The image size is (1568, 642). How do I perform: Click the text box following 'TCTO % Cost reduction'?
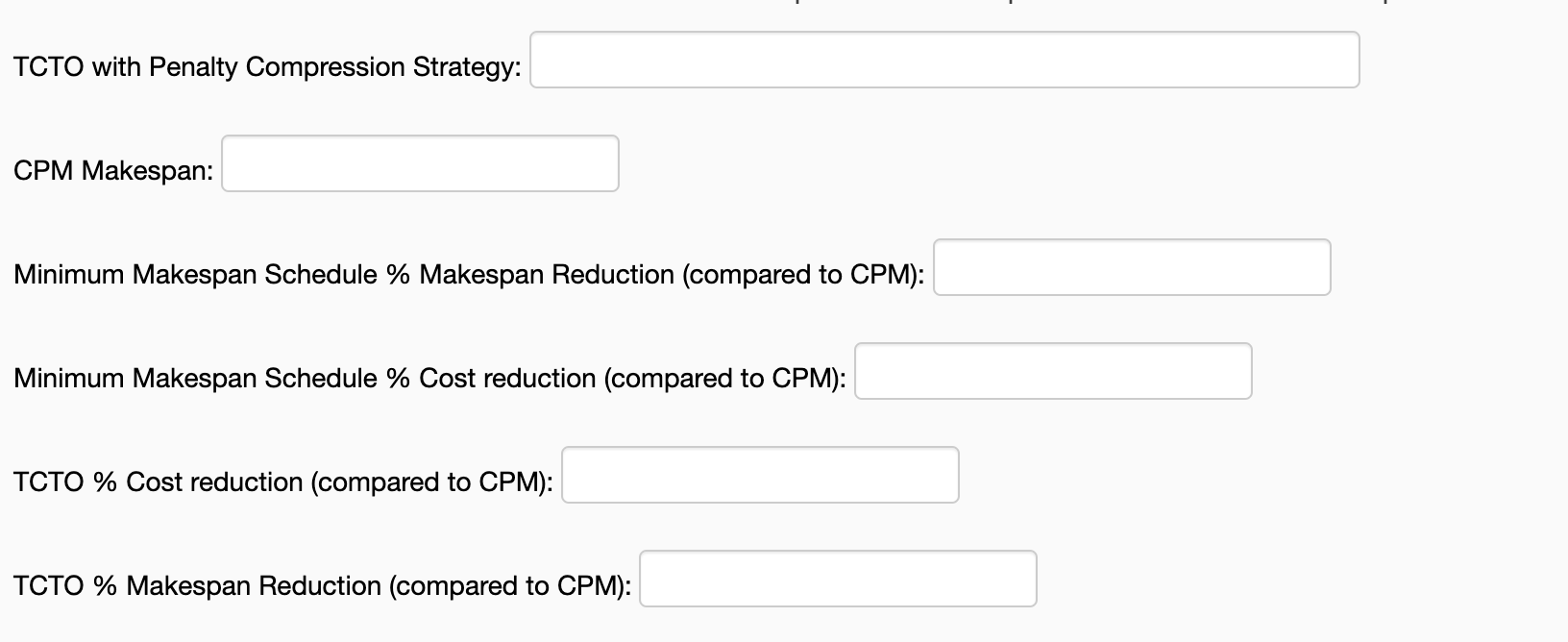click(x=760, y=475)
